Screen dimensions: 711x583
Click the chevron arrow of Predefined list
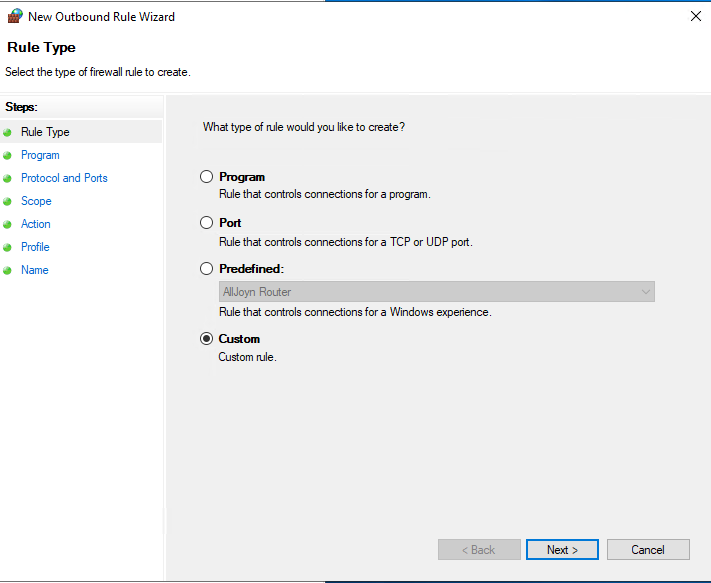click(645, 292)
